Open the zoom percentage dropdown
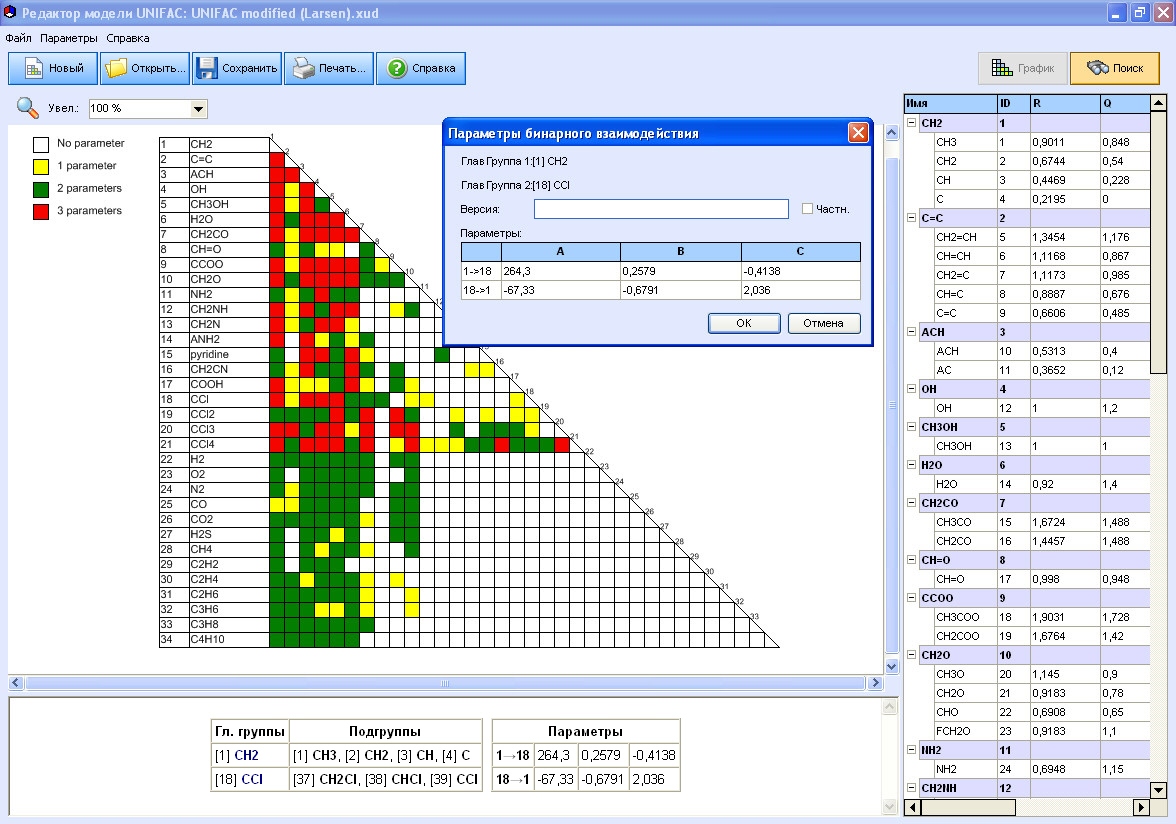This screenshot has width=1176, height=824. pos(198,109)
